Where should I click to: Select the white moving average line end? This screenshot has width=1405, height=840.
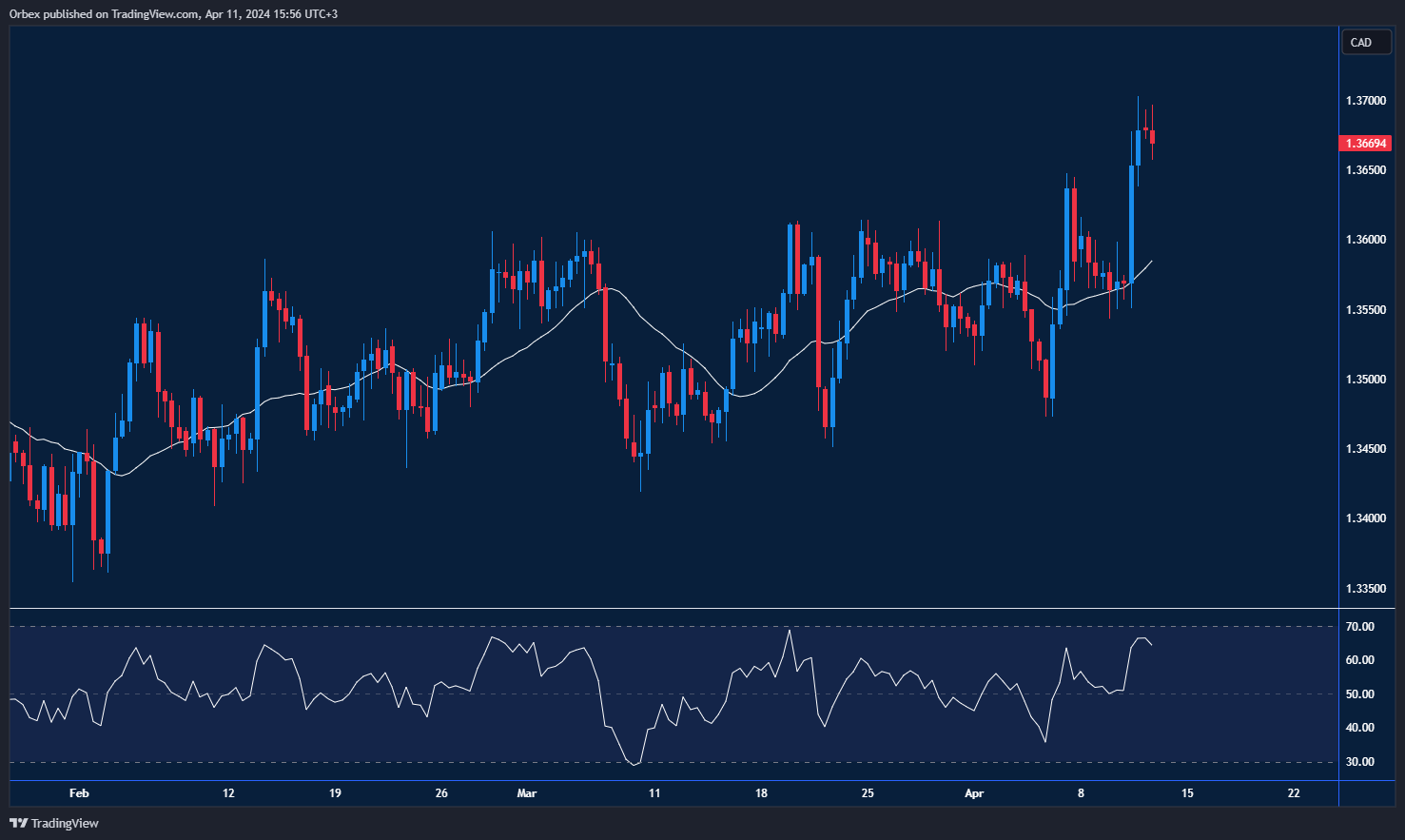coord(1152,261)
